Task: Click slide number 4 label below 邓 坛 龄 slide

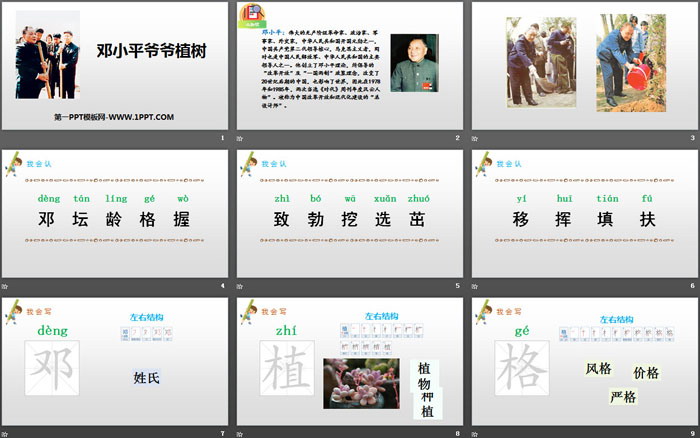Action: [222, 286]
